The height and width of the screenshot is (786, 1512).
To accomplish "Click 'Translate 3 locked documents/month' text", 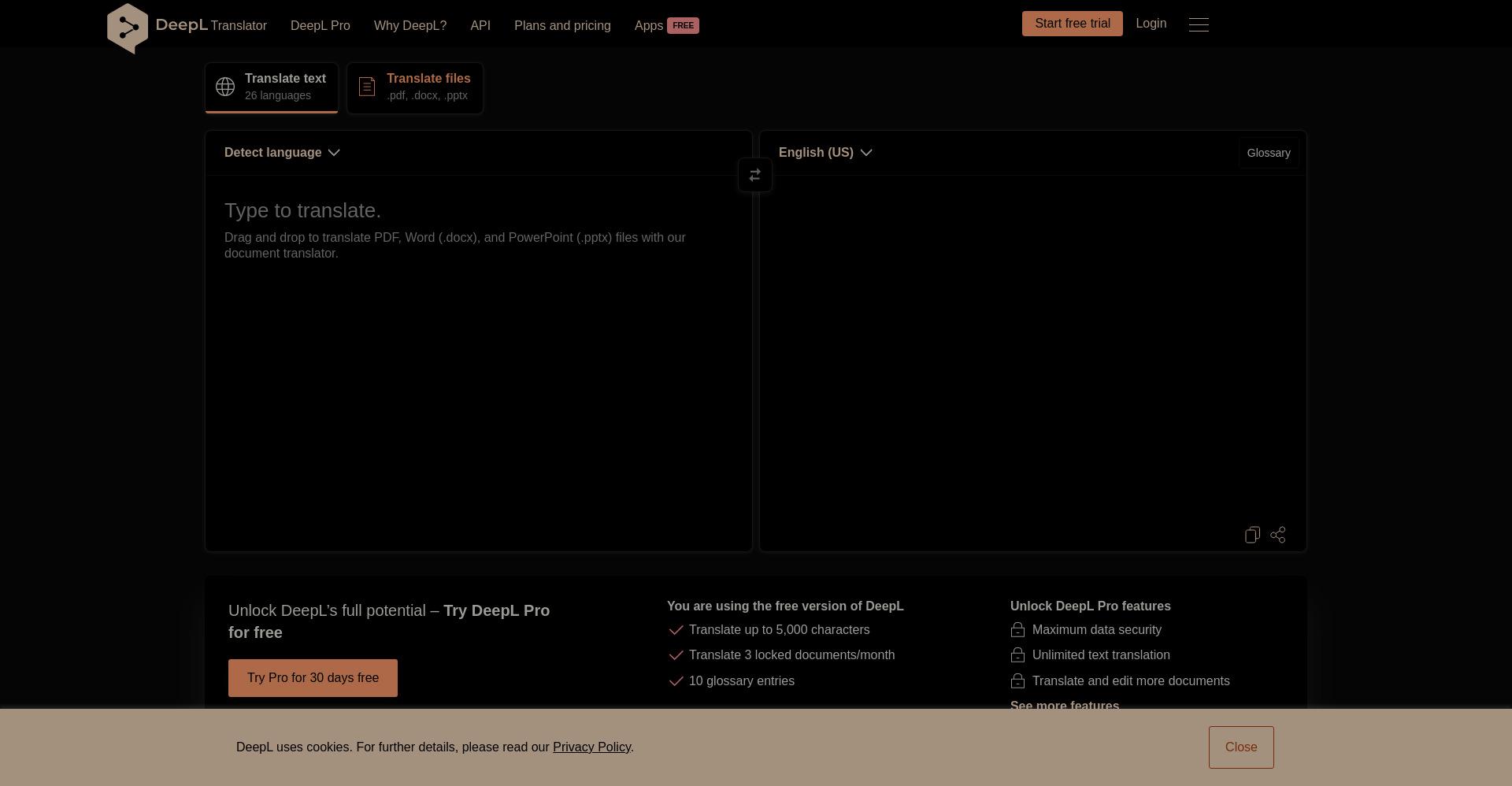I will [x=791, y=655].
